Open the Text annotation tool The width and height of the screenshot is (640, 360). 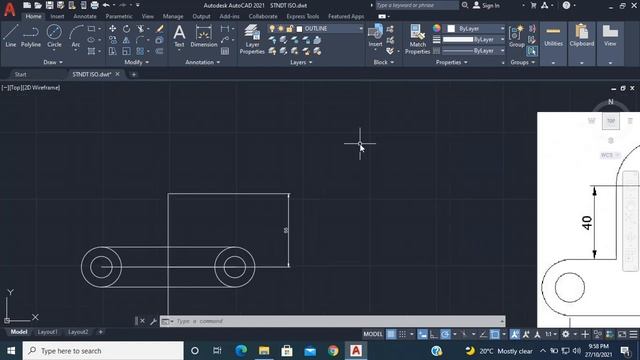[179, 36]
